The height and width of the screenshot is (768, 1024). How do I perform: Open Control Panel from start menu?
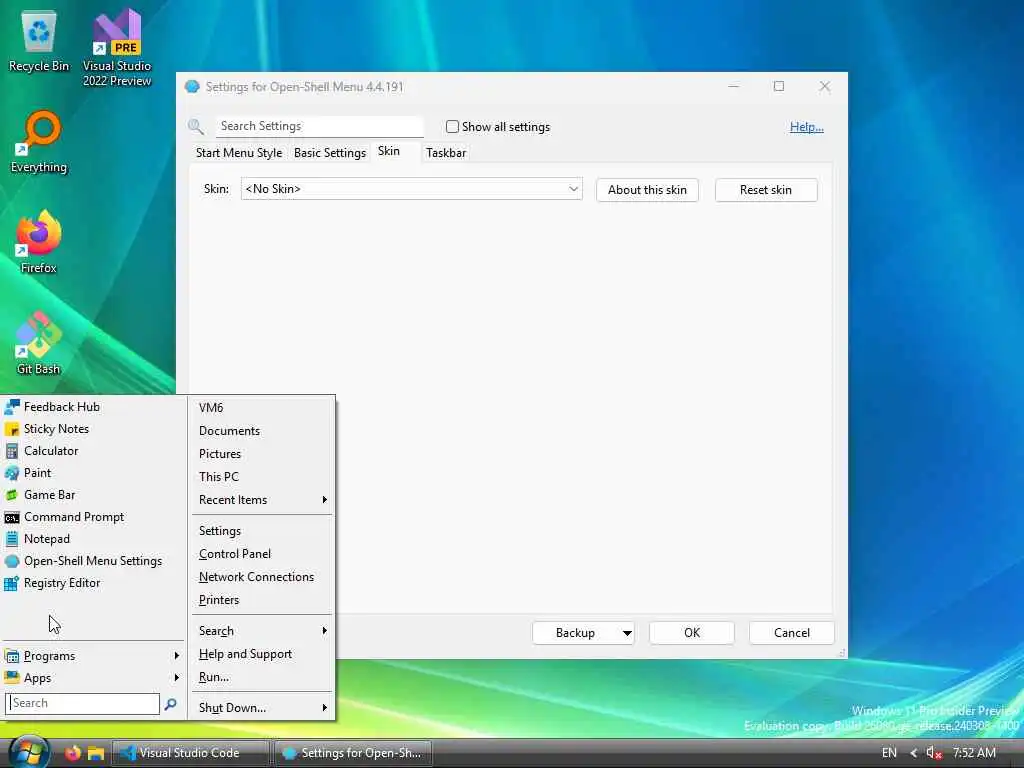tap(263, 554)
